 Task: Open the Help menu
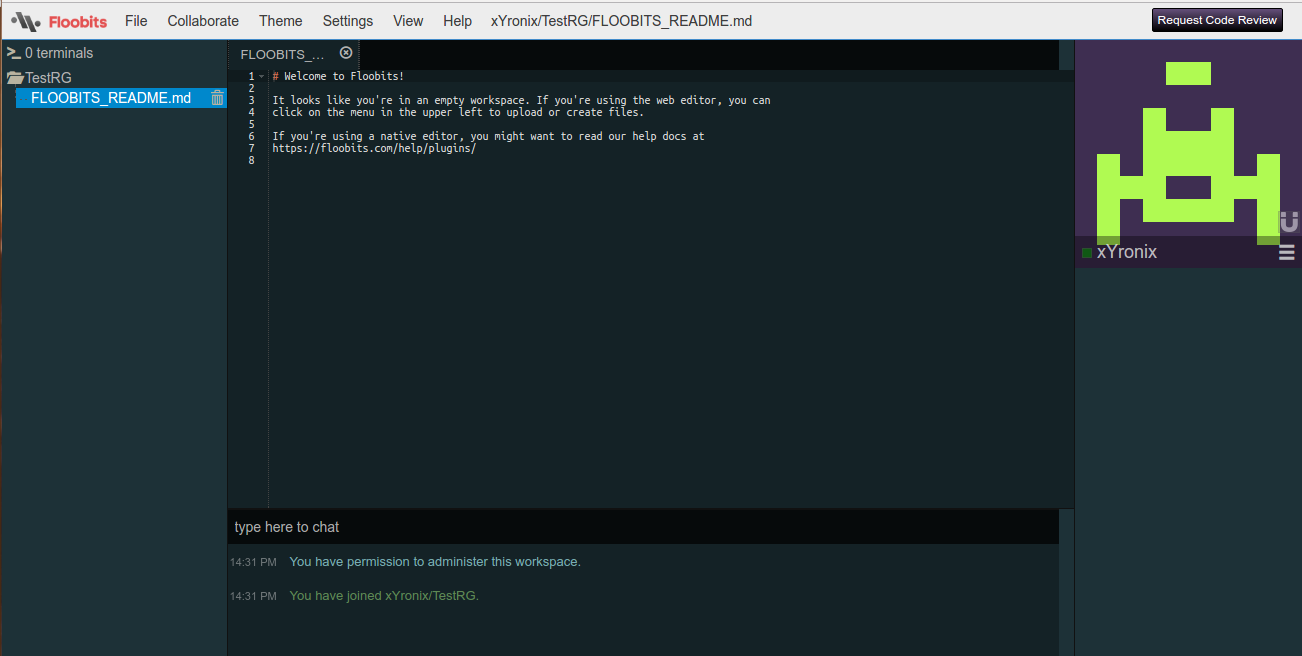pos(457,21)
